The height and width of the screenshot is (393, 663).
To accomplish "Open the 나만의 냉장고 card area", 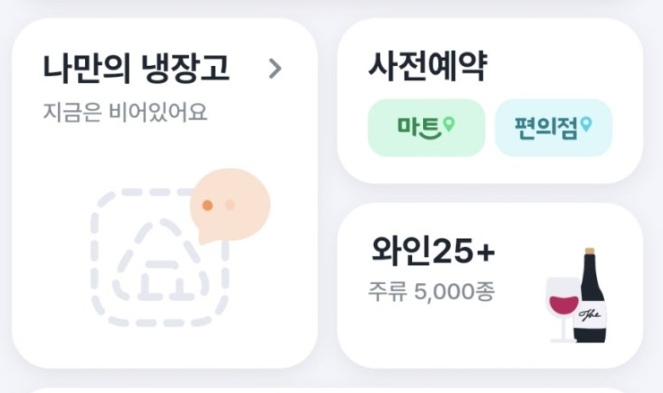I will click(x=164, y=193).
